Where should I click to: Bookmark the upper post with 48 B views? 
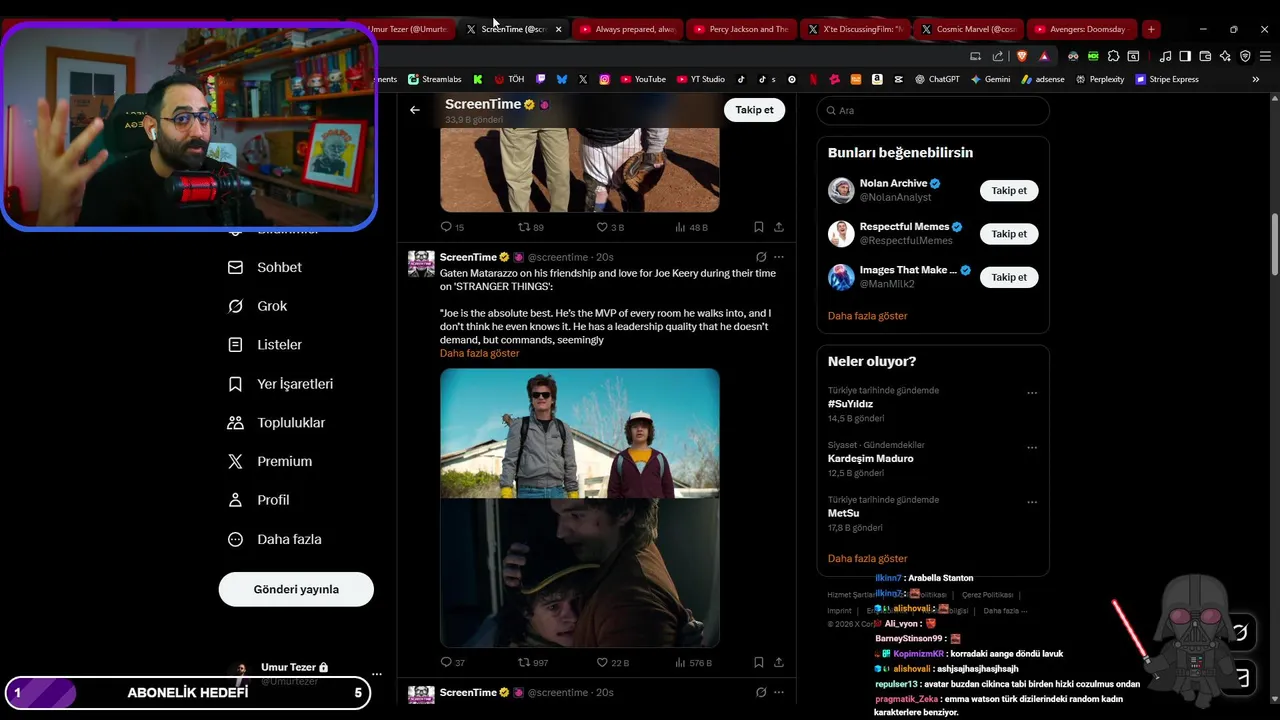click(x=759, y=227)
